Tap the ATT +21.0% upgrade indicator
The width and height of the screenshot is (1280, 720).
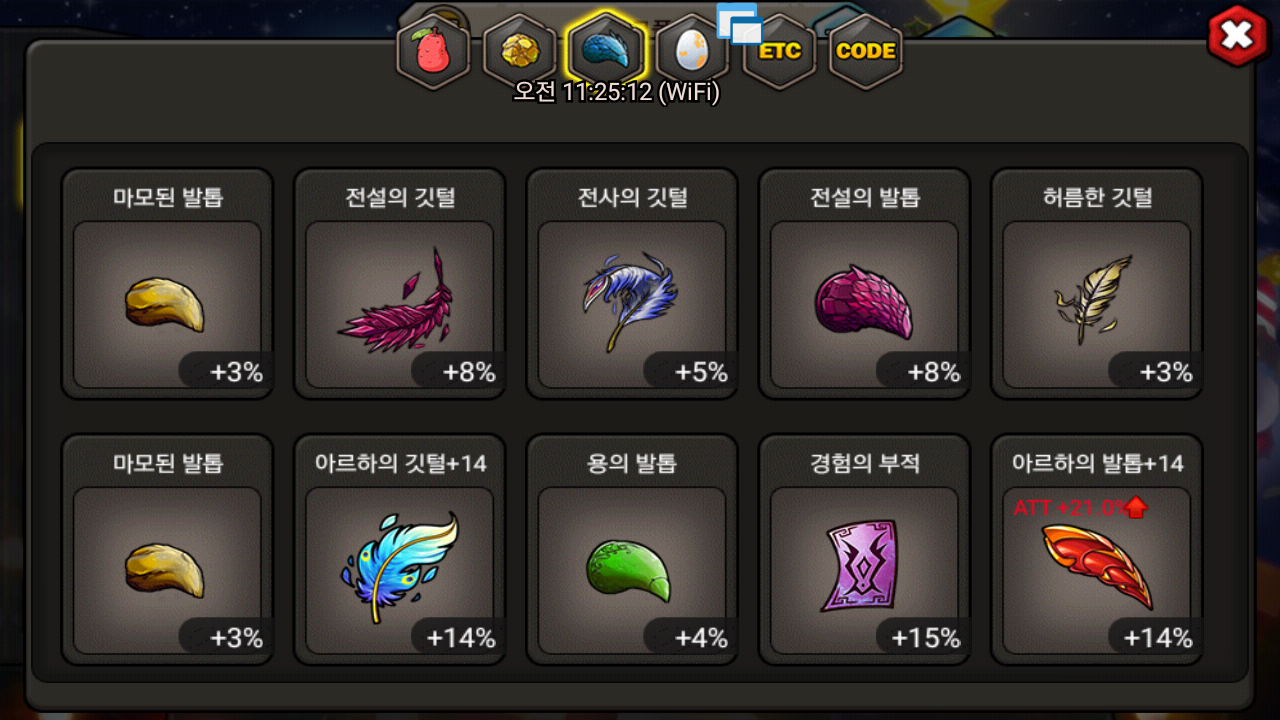point(1080,508)
